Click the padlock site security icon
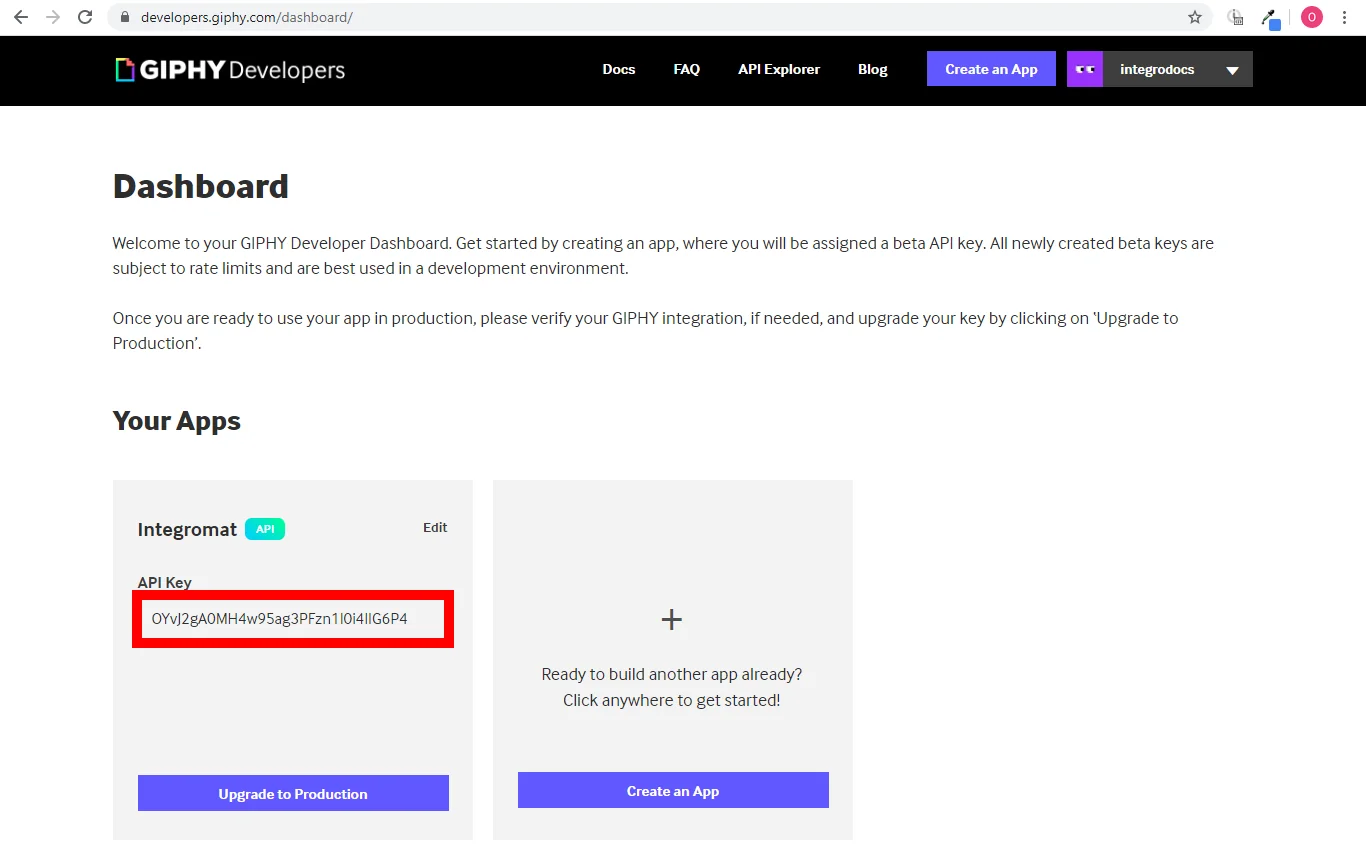The width and height of the screenshot is (1366, 852). (125, 17)
